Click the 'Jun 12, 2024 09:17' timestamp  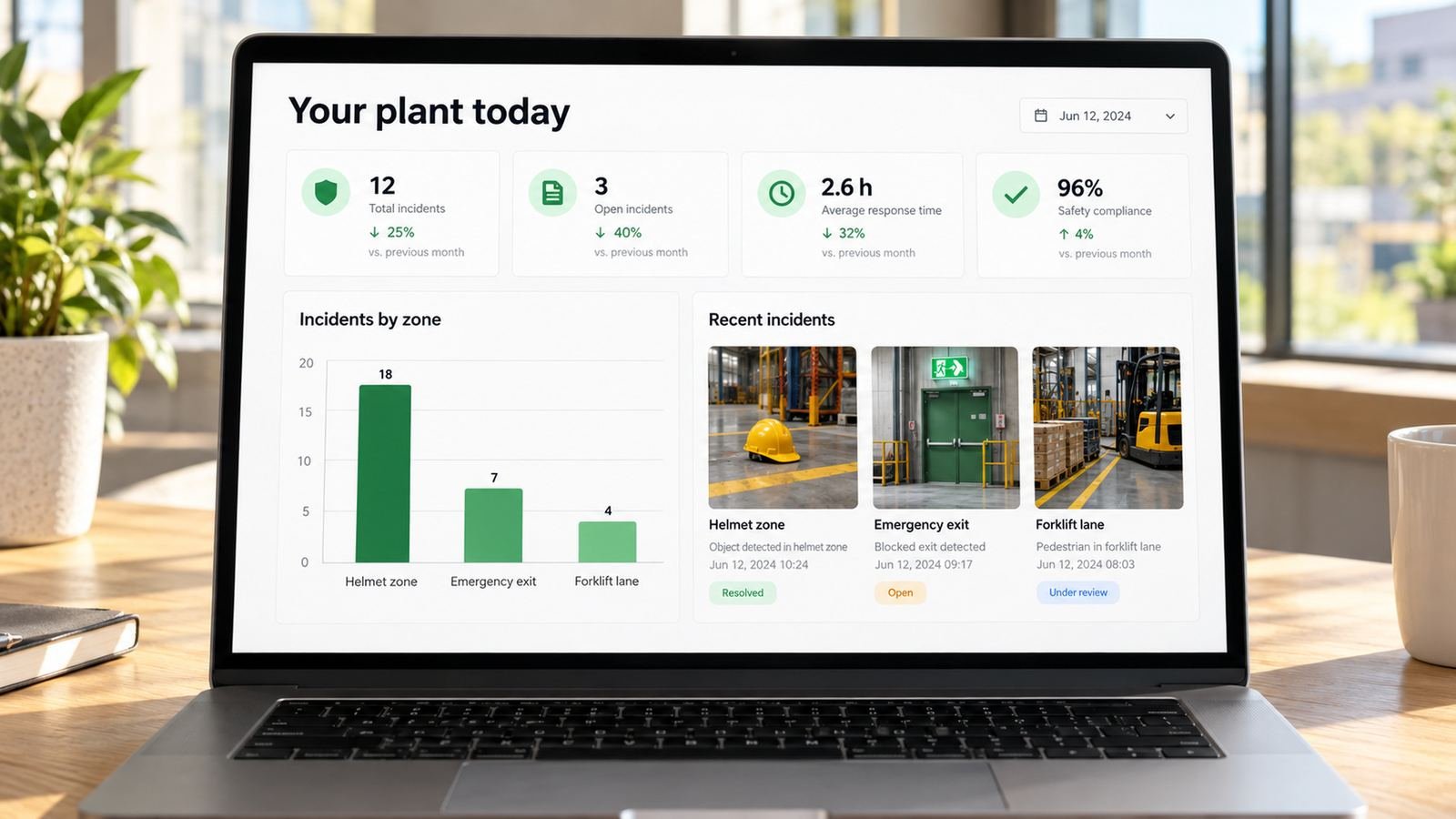click(924, 565)
